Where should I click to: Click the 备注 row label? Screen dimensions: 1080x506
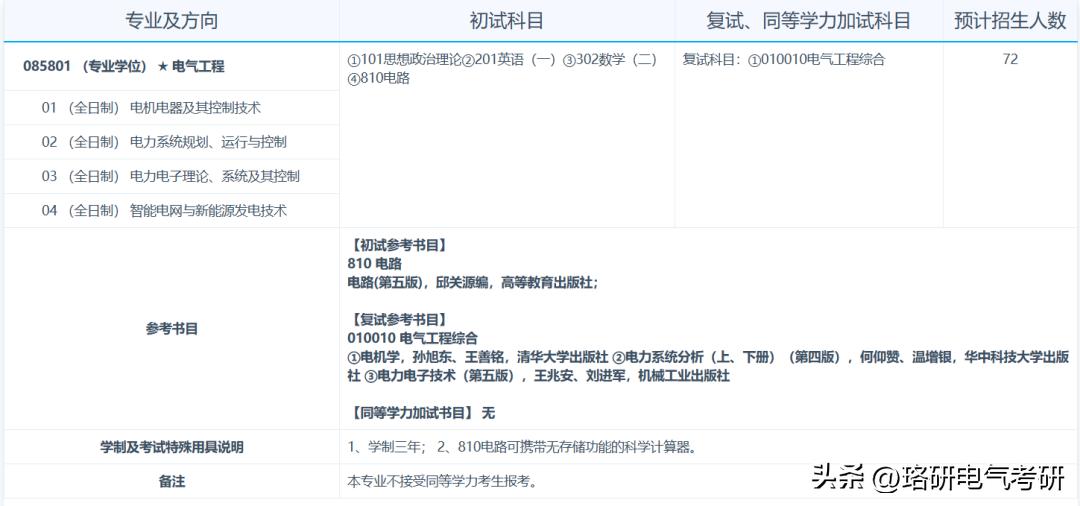point(172,481)
